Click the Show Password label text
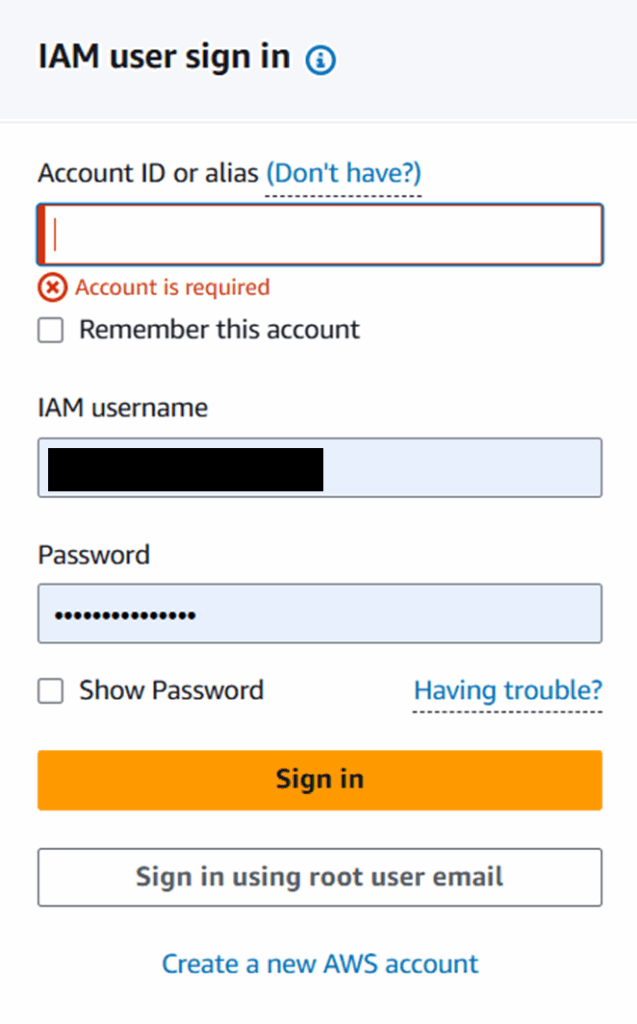The image size is (637, 1024). coord(171,690)
